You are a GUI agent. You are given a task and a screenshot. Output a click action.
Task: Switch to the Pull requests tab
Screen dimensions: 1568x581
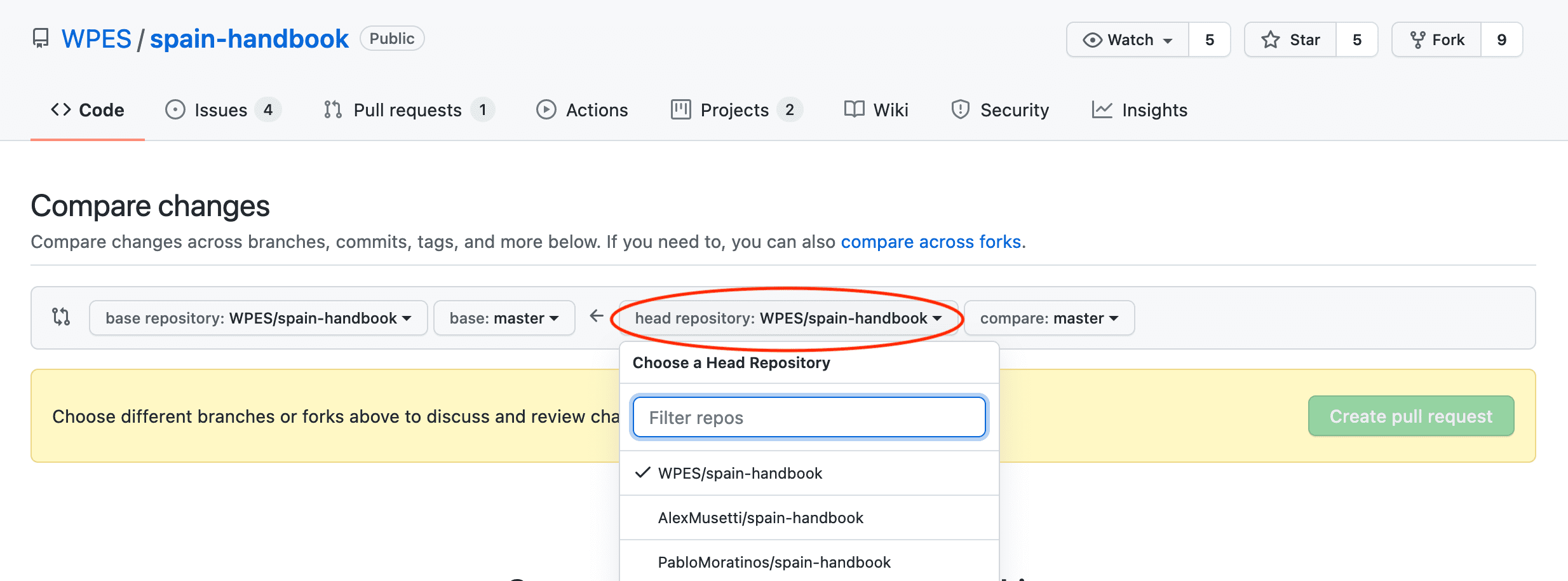409,110
